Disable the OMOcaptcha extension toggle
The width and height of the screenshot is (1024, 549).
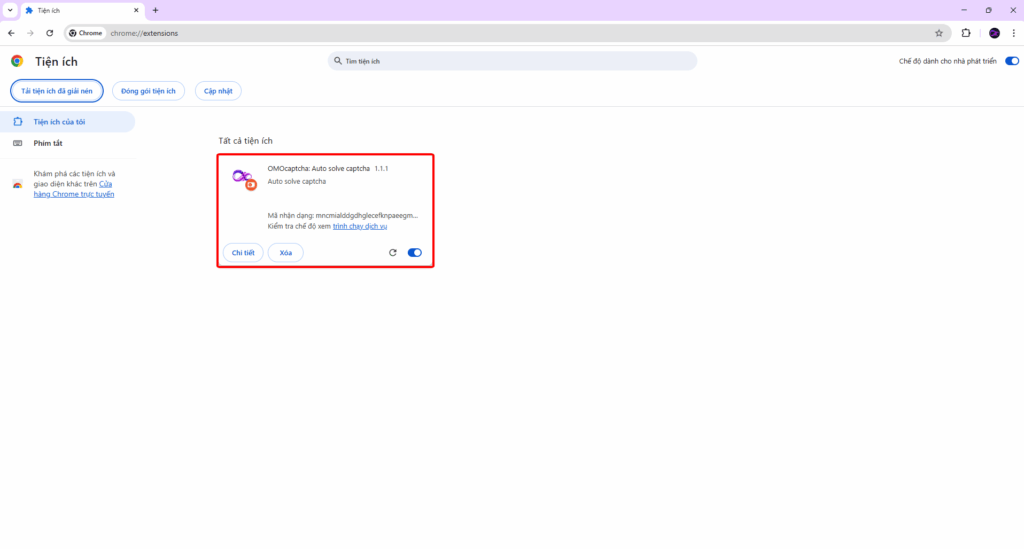pyautogui.click(x=415, y=253)
